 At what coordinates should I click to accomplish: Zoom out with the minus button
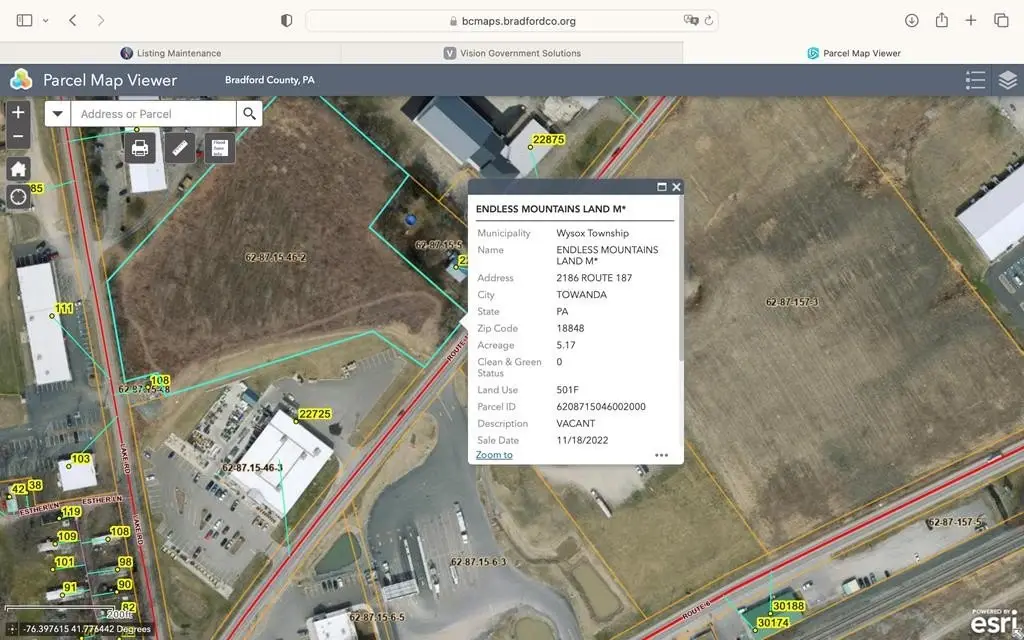pos(18,136)
